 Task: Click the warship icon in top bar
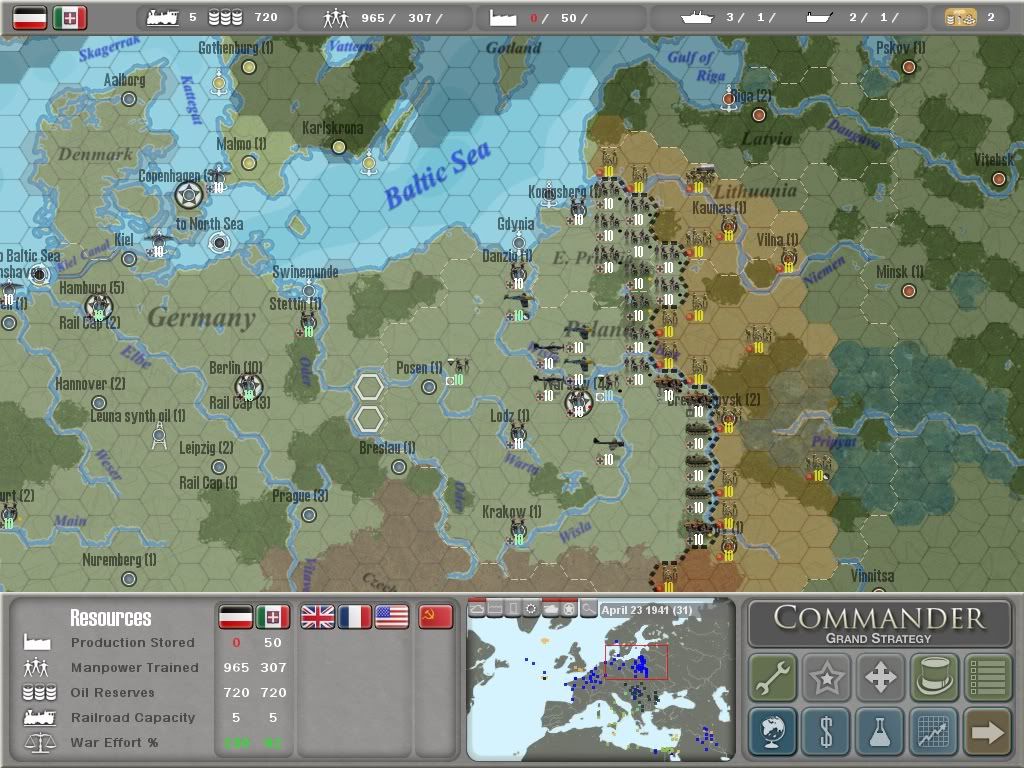[x=697, y=18]
